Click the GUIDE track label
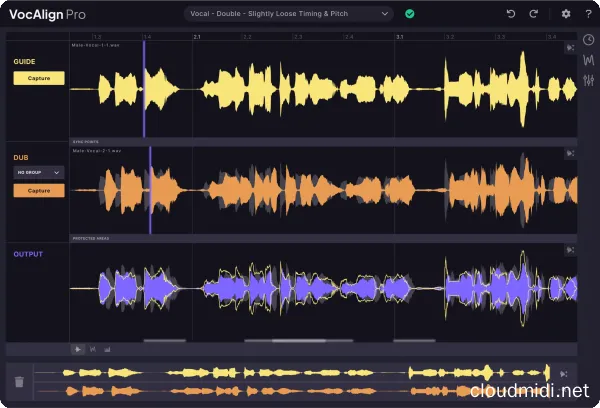The image size is (600, 408). click(24, 62)
